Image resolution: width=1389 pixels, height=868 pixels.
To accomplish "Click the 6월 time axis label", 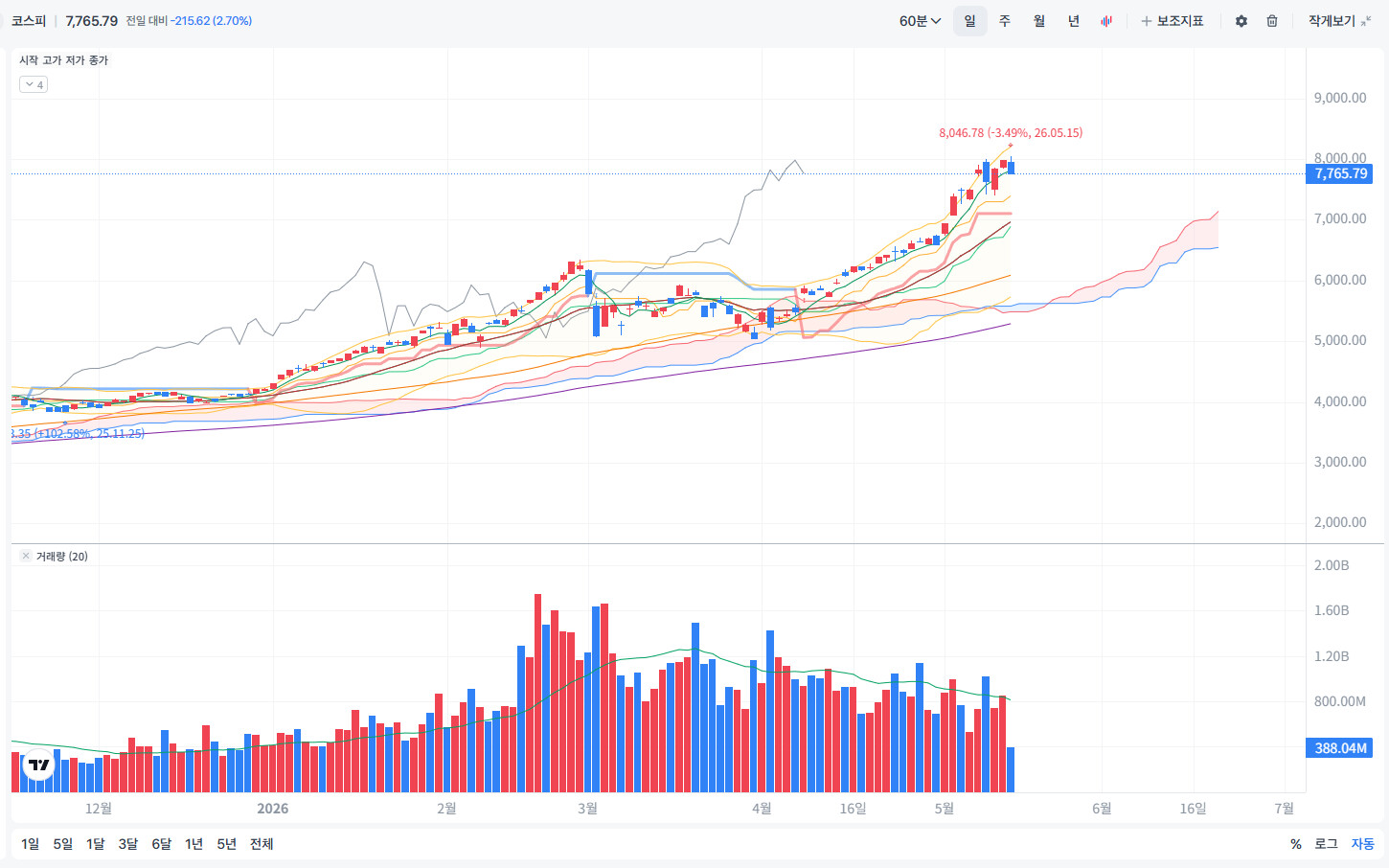I will click(1102, 809).
